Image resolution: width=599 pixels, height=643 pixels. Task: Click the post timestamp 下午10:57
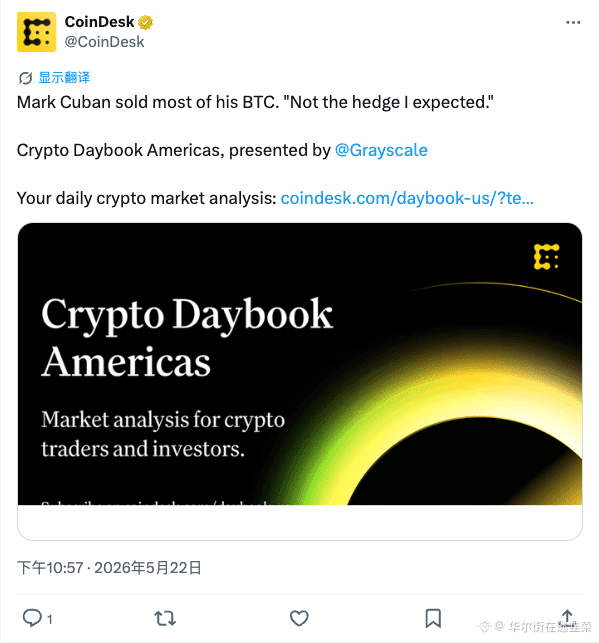[x=50, y=568]
